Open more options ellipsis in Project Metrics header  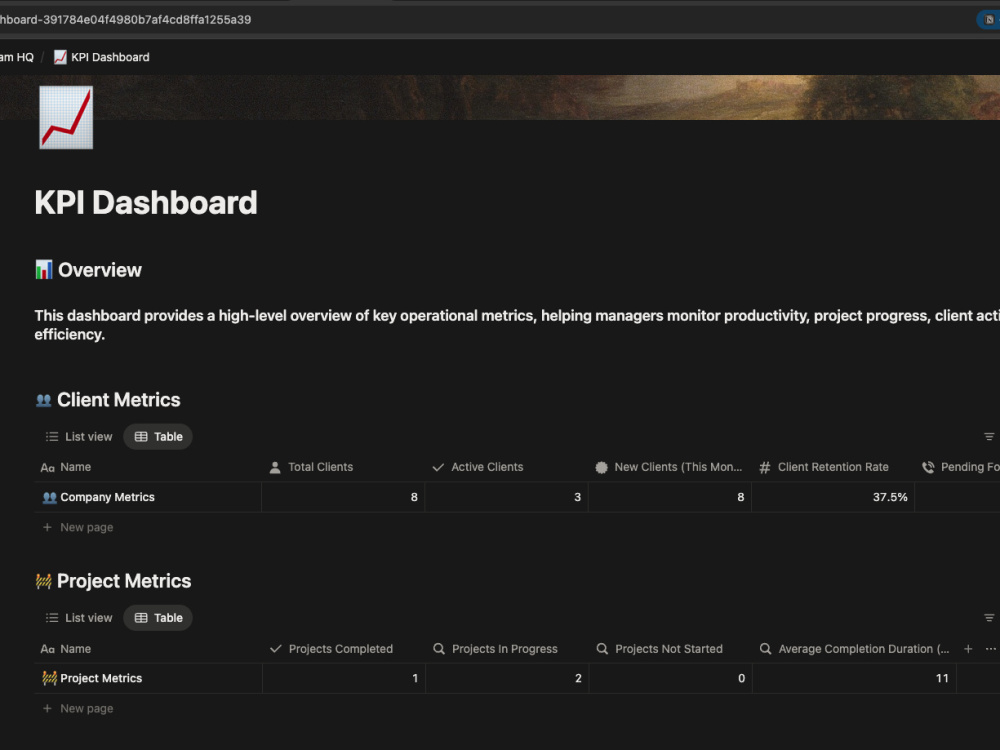(x=990, y=649)
